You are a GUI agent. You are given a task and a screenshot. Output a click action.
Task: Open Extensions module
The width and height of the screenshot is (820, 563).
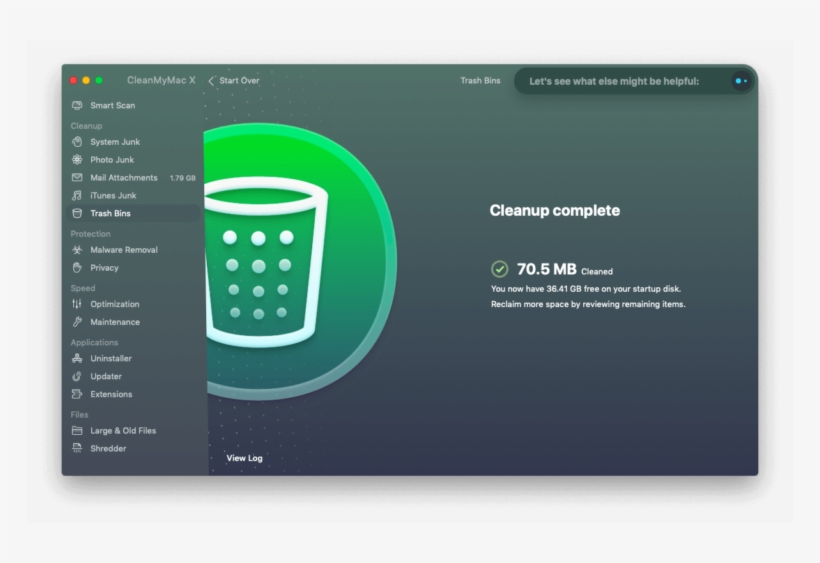tap(133, 394)
